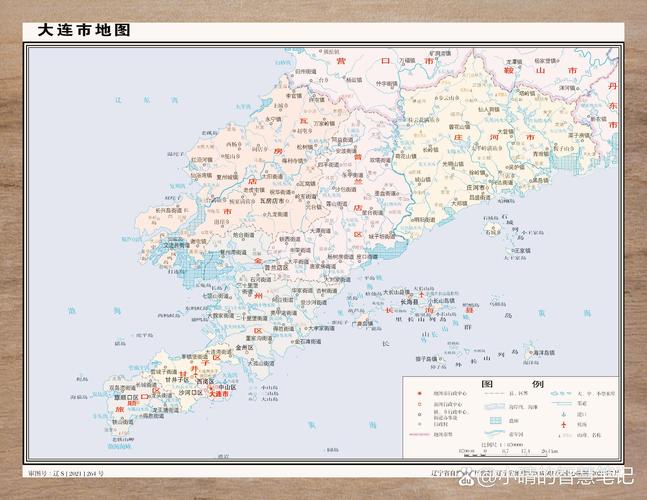647x500 pixels.
Task: Click the 审图号 approval number text
Action: (x=66, y=474)
